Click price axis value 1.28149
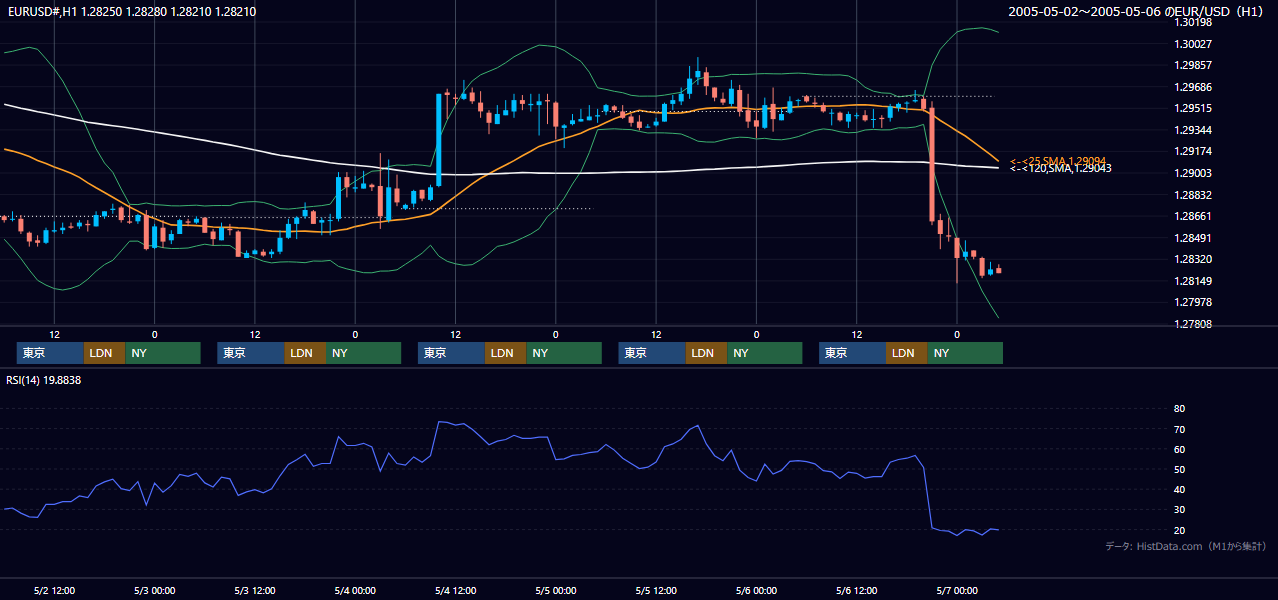 coord(1193,281)
